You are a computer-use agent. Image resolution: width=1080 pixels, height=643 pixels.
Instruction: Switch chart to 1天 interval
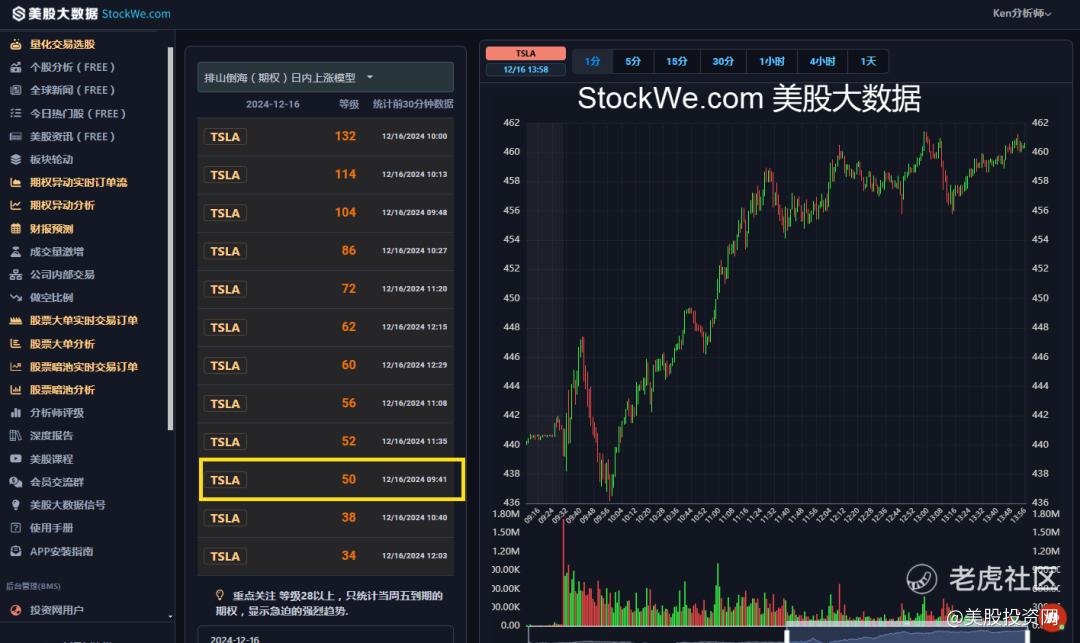click(x=868, y=61)
